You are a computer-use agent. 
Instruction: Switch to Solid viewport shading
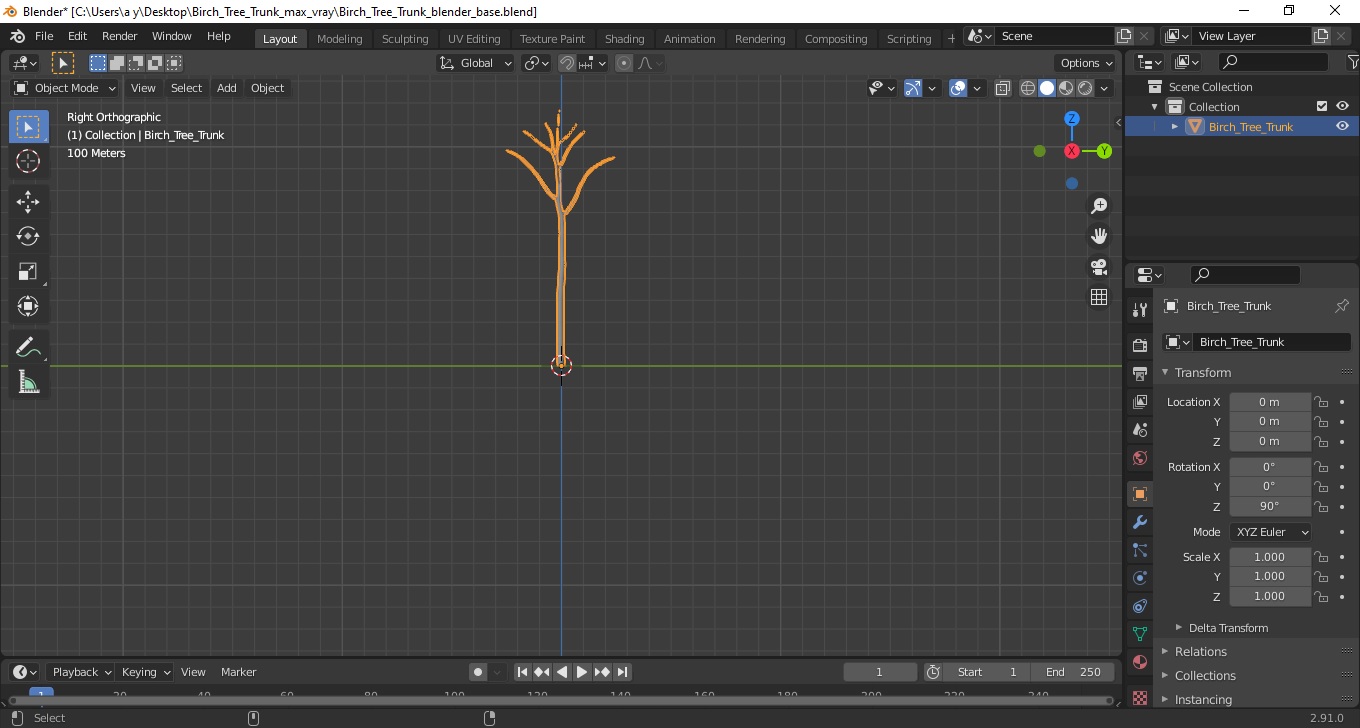click(x=1047, y=88)
